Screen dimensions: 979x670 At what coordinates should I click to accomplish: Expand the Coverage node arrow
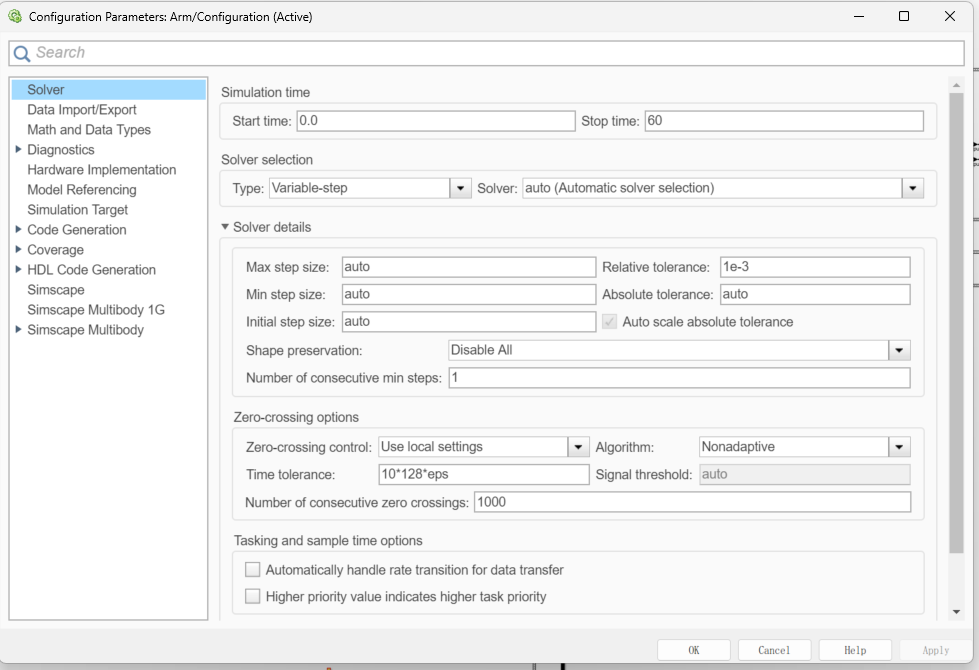[x=18, y=249]
